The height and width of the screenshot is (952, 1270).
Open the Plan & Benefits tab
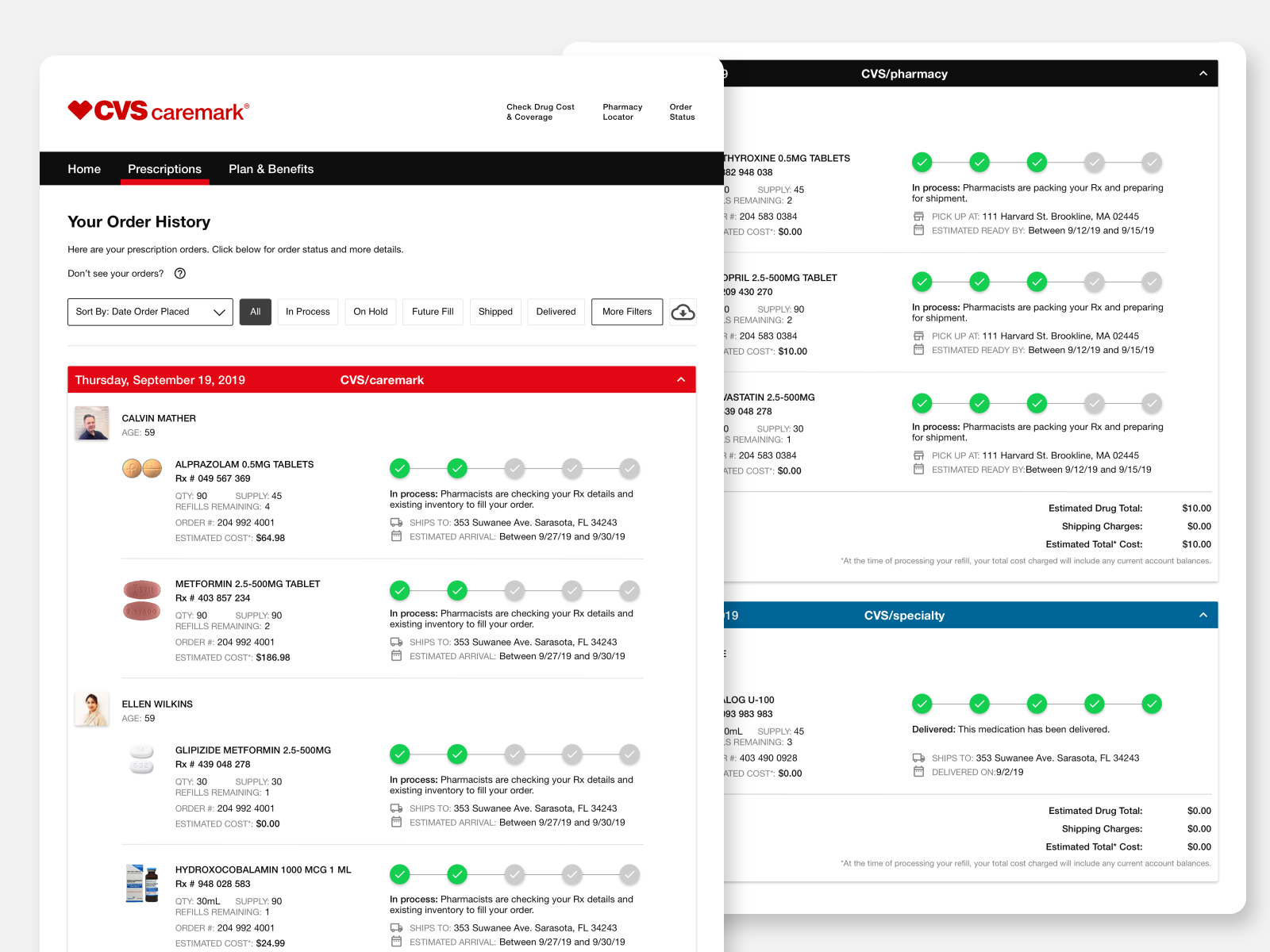[x=271, y=169]
